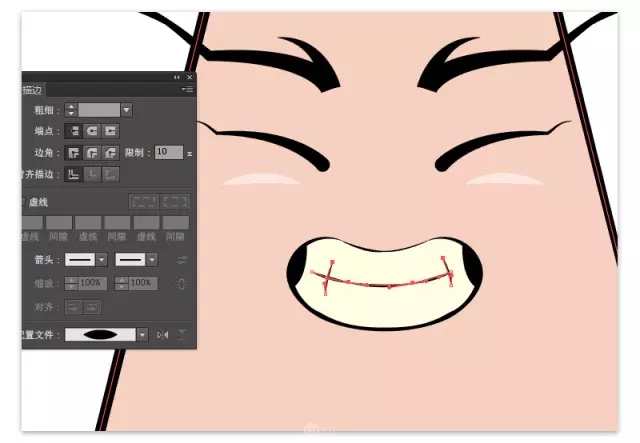Toggle link for arrowhead scale proportions

[181, 284]
